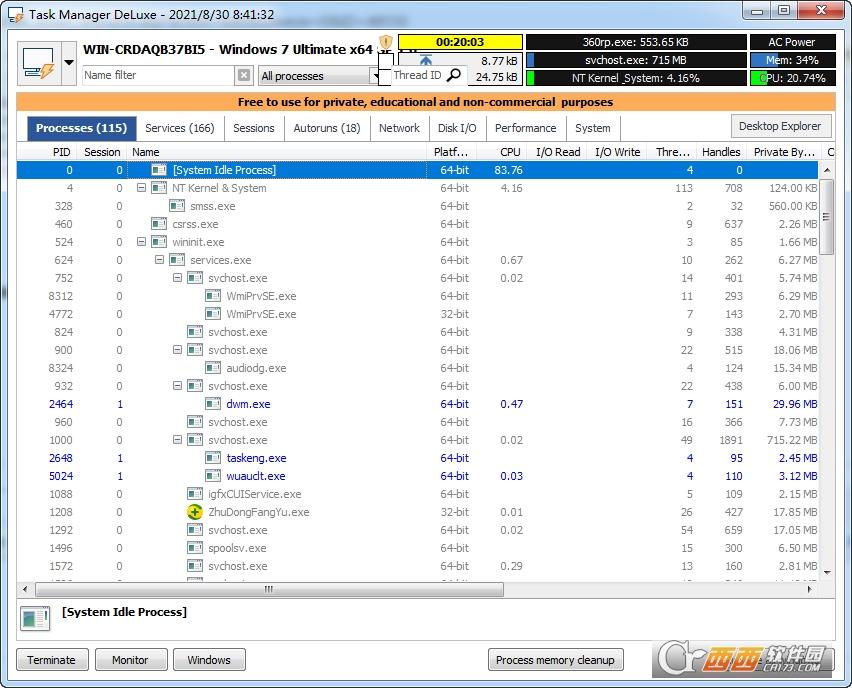Switch to the Services (166) tab
Screen dimensions: 852x688
pos(180,128)
